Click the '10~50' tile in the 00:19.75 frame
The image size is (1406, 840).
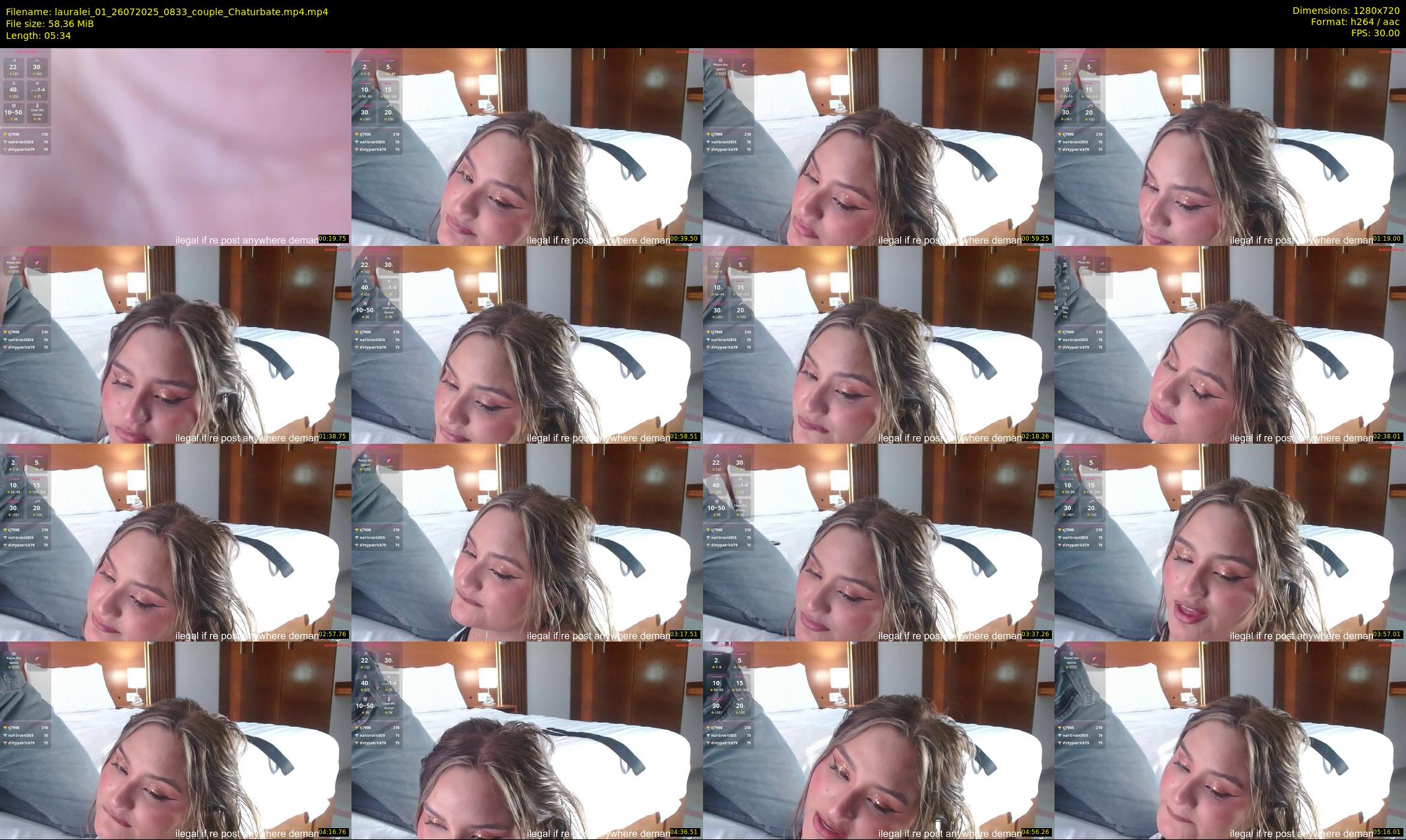click(x=13, y=113)
